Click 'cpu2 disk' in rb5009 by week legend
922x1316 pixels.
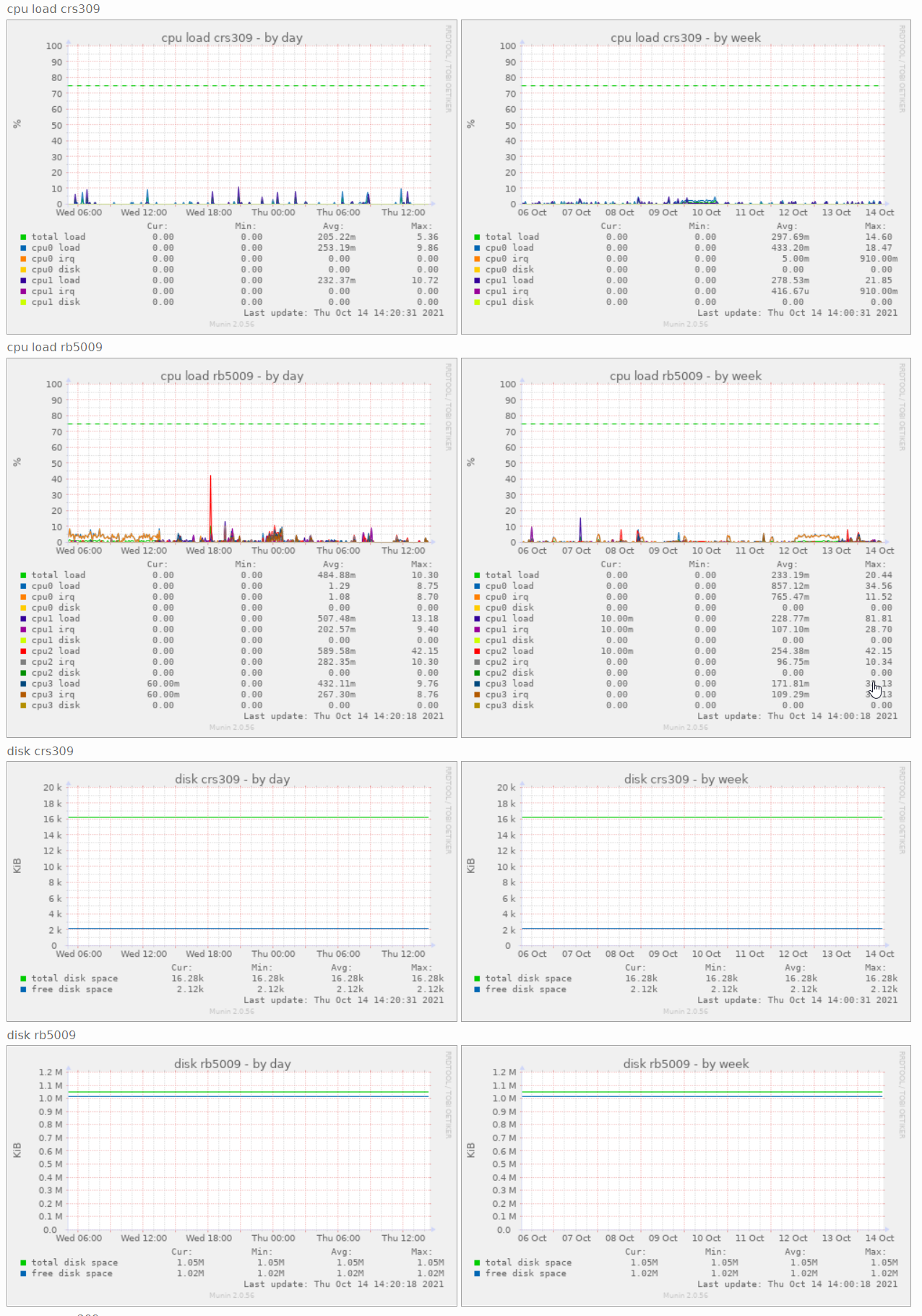509,673
